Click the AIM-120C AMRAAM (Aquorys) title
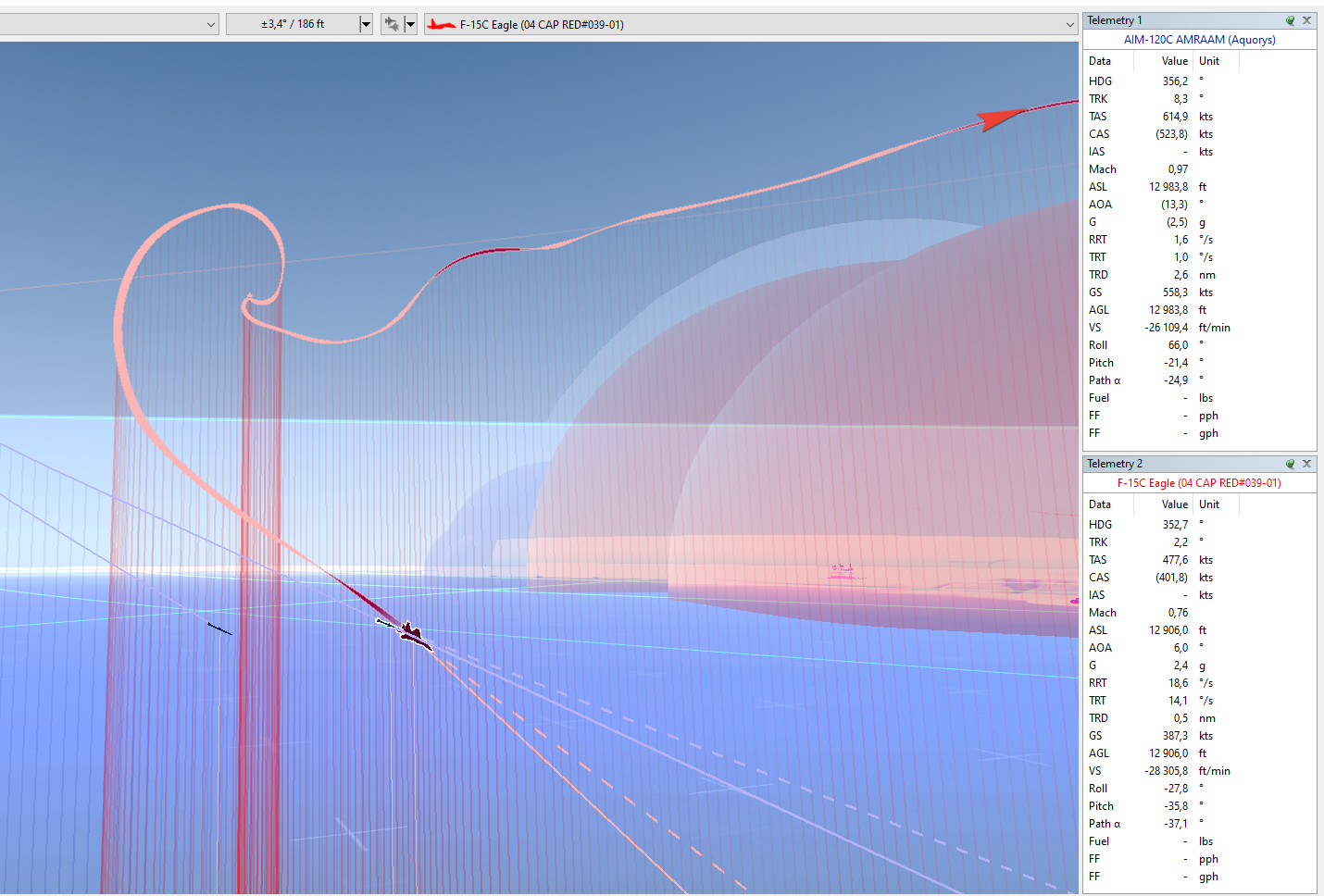The image size is (1324, 896). (1199, 40)
